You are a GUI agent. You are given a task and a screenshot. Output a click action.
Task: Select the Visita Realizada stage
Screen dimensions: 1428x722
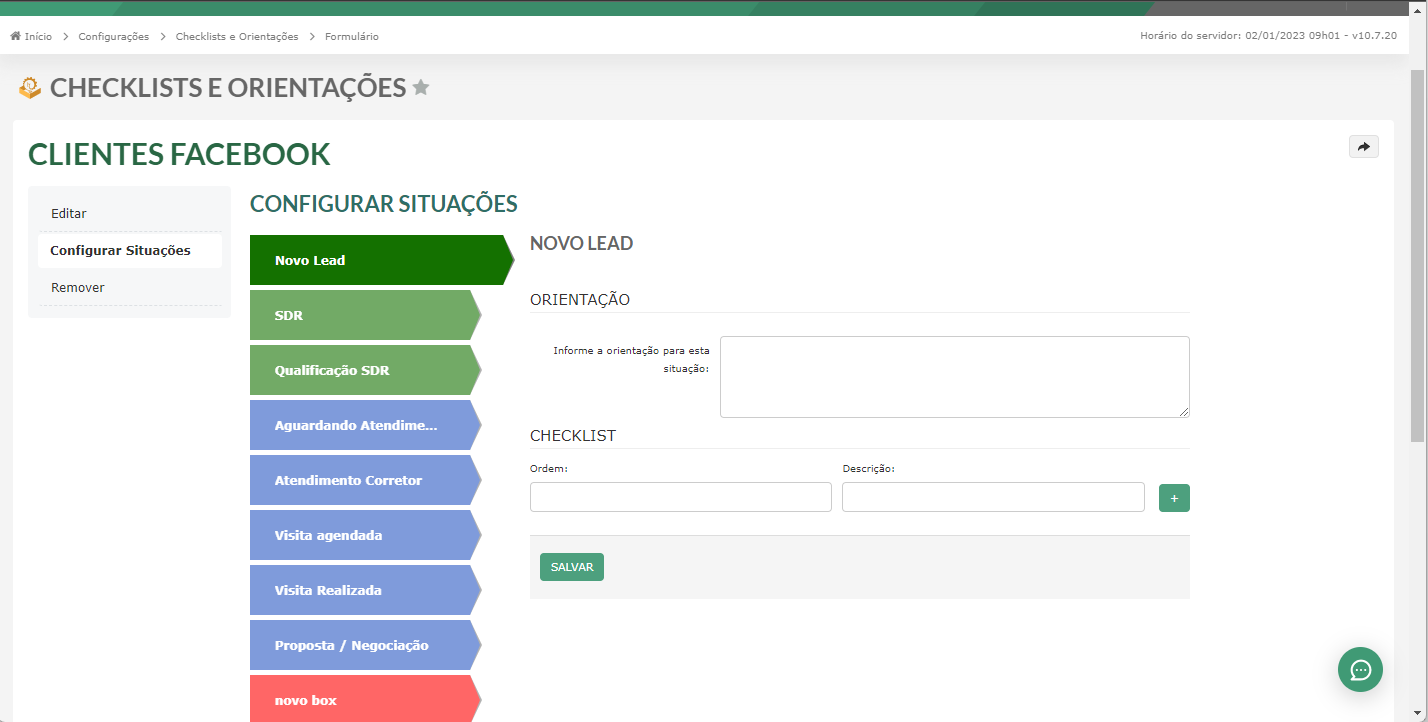(366, 590)
